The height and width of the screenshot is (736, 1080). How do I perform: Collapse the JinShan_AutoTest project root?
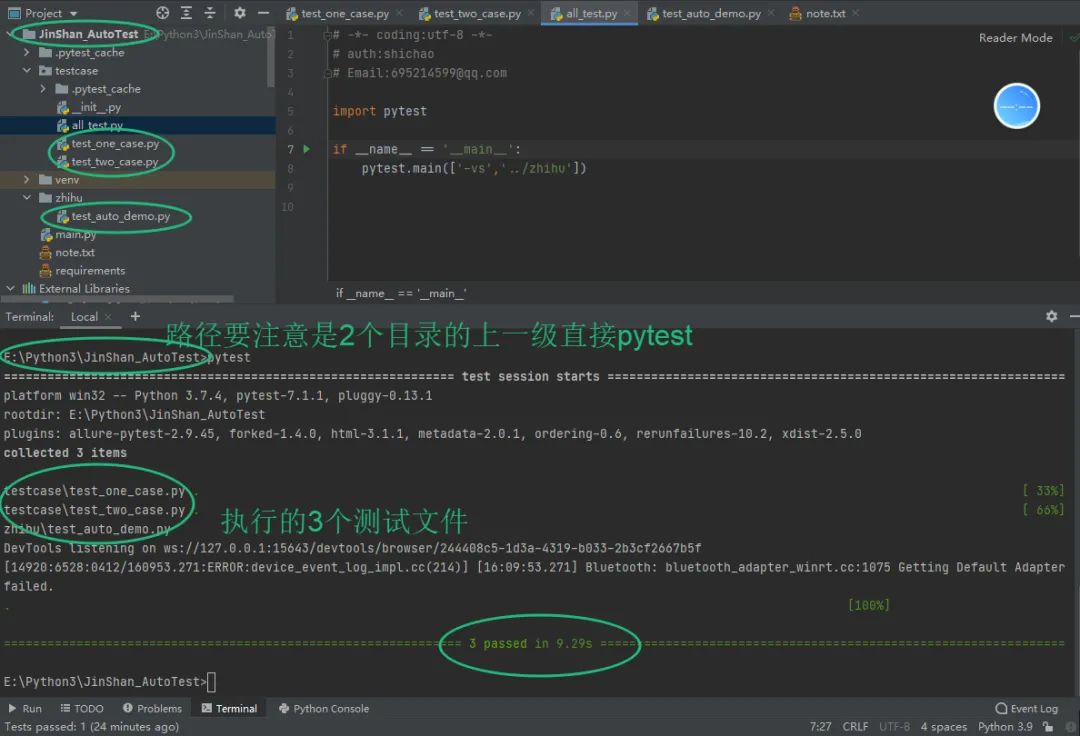coord(10,34)
